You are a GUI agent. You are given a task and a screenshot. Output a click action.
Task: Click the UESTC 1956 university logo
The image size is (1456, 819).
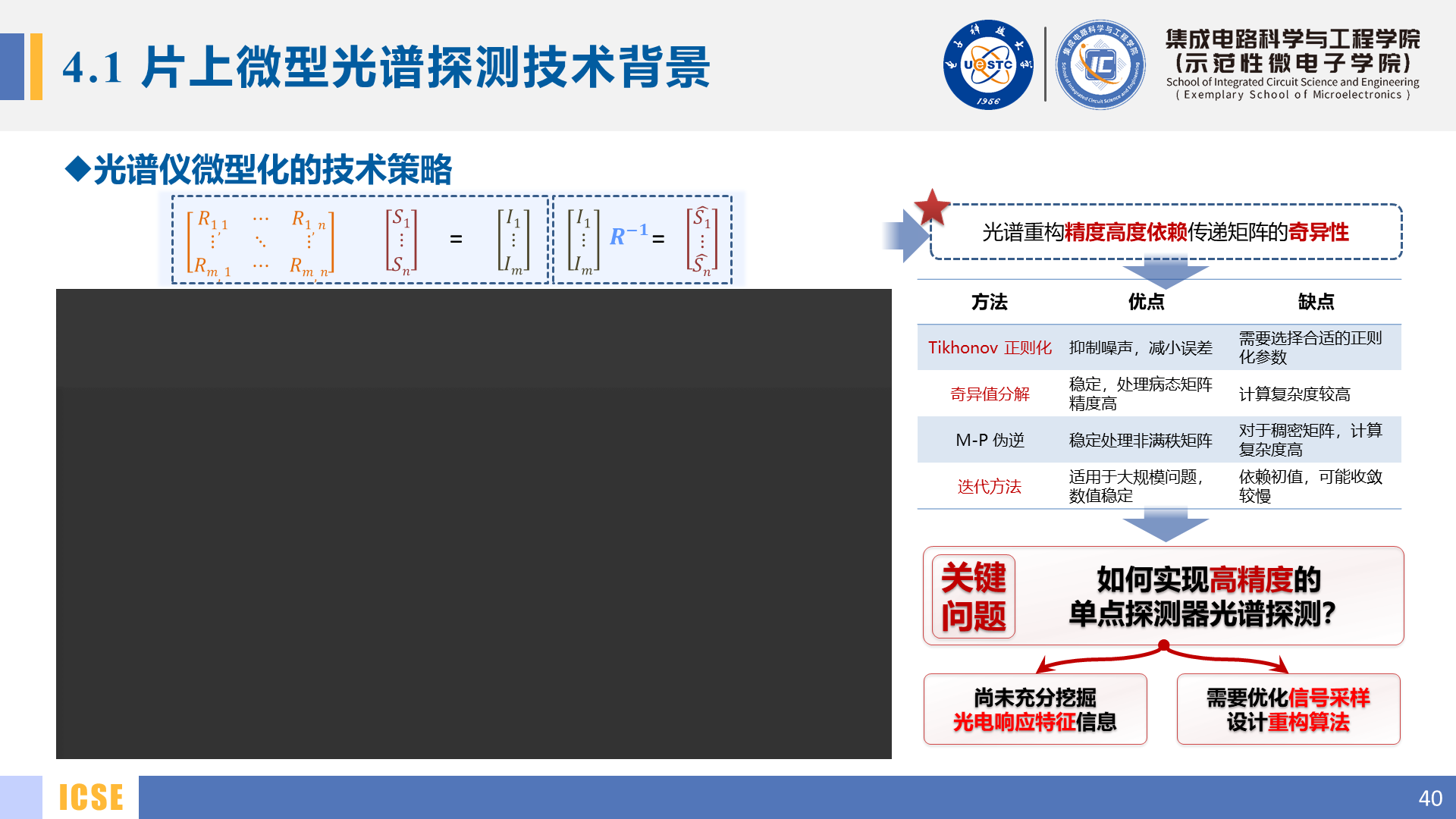(987, 65)
